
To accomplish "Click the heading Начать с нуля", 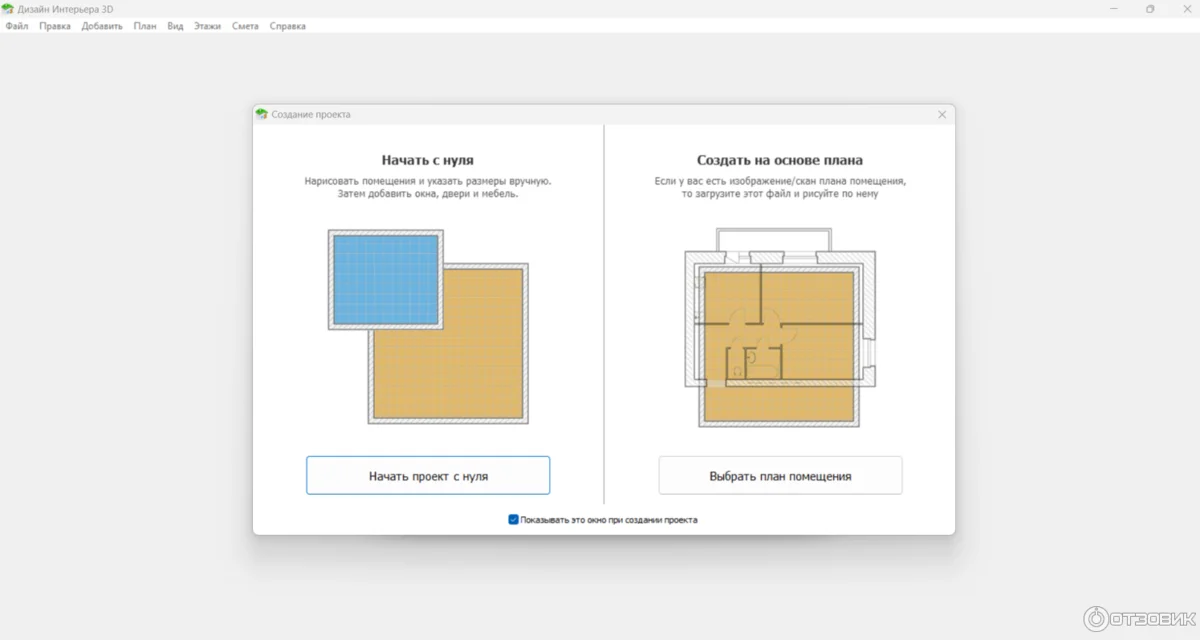I will click(428, 160).
